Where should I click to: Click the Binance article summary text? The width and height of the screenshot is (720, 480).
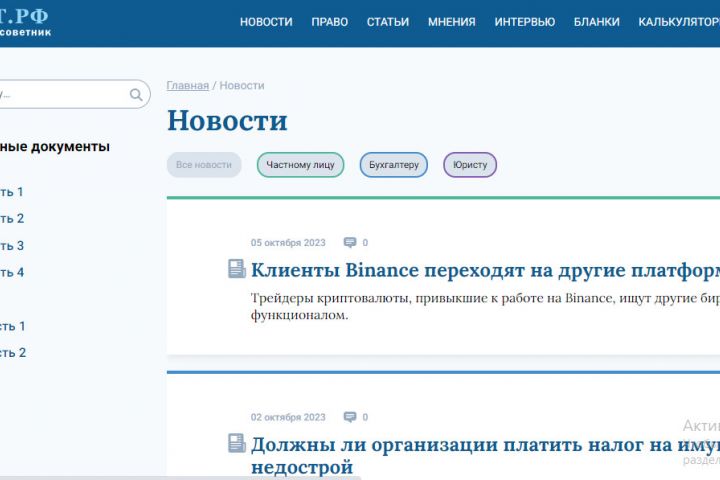(485, 306)
